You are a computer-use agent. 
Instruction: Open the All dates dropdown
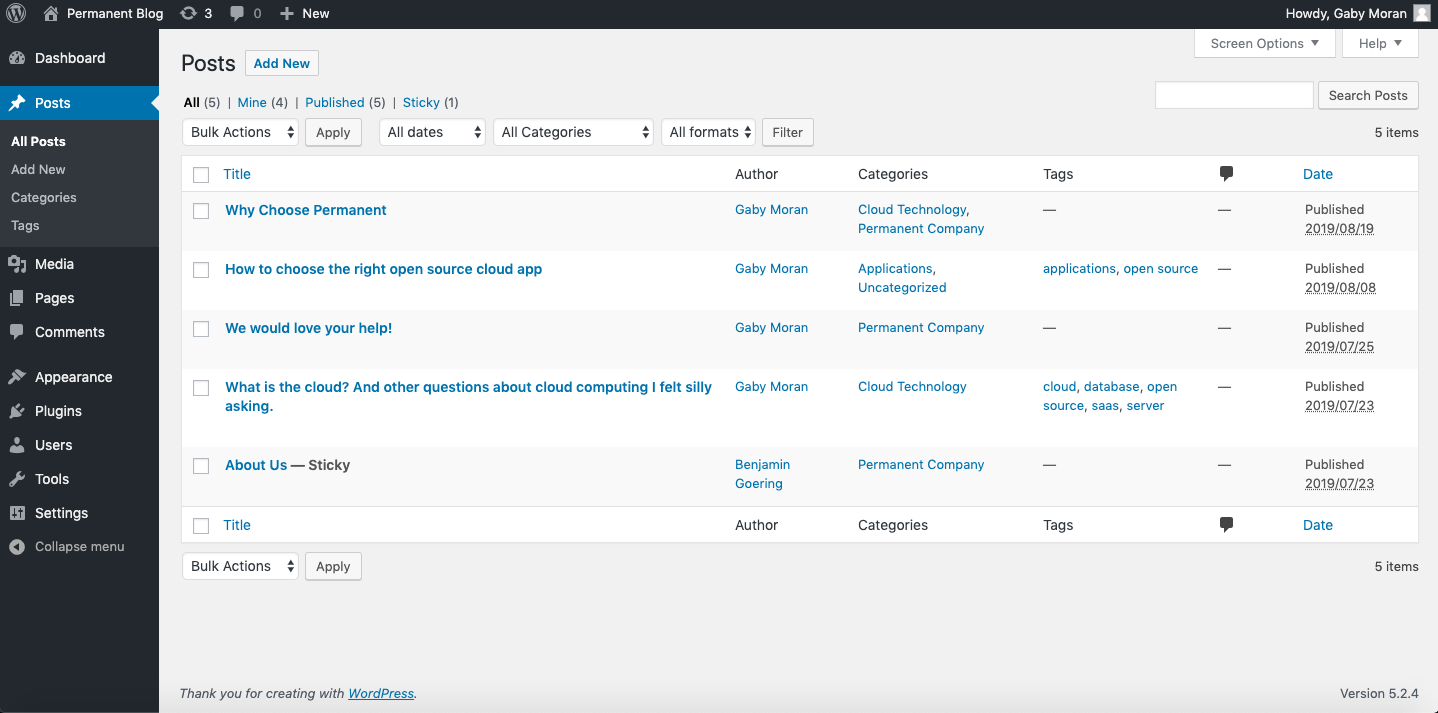[432, 132]
